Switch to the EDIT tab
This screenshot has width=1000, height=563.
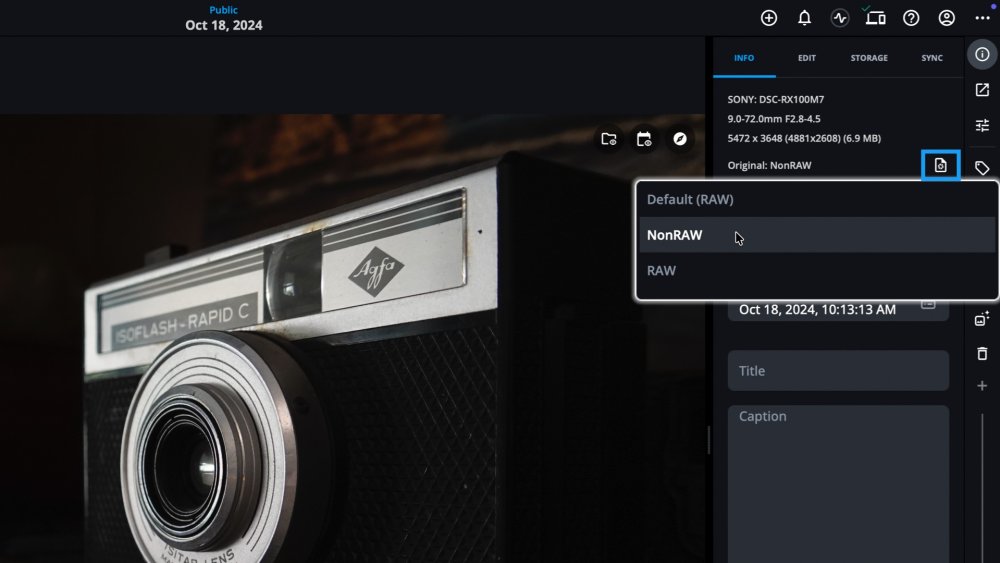807,58
